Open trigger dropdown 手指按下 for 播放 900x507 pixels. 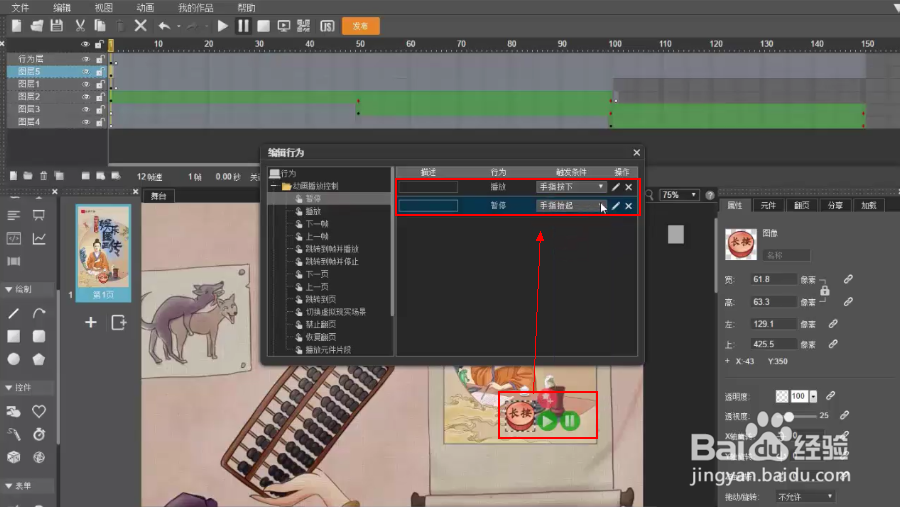(x=571, y=187)
